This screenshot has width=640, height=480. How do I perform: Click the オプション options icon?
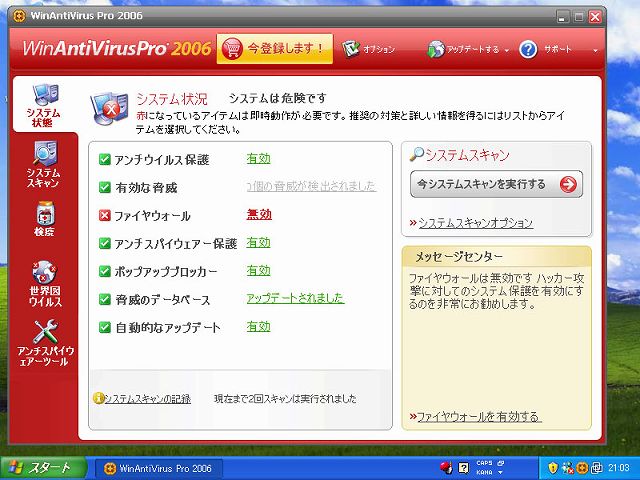pyautogui.click(x=350, y=49)
